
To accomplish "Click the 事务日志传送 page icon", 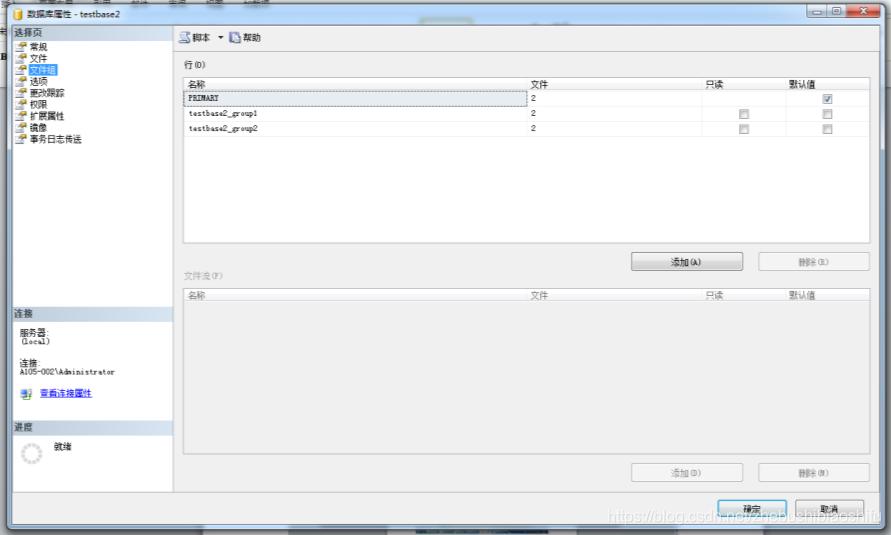I will 21,139.
